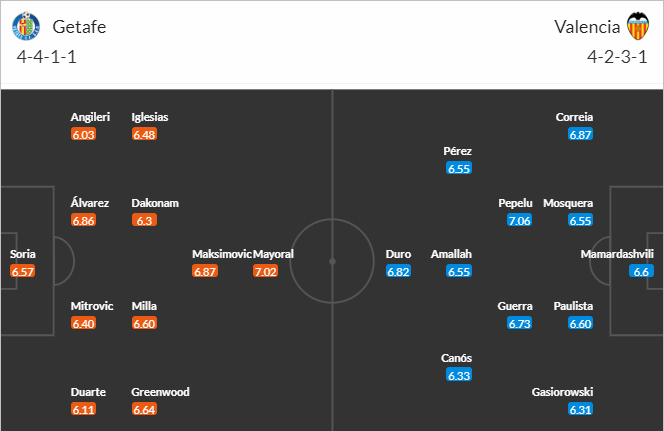Screen dimensions: 664x431
Task: Select Valencia player Canós
Action: (457, 358)
